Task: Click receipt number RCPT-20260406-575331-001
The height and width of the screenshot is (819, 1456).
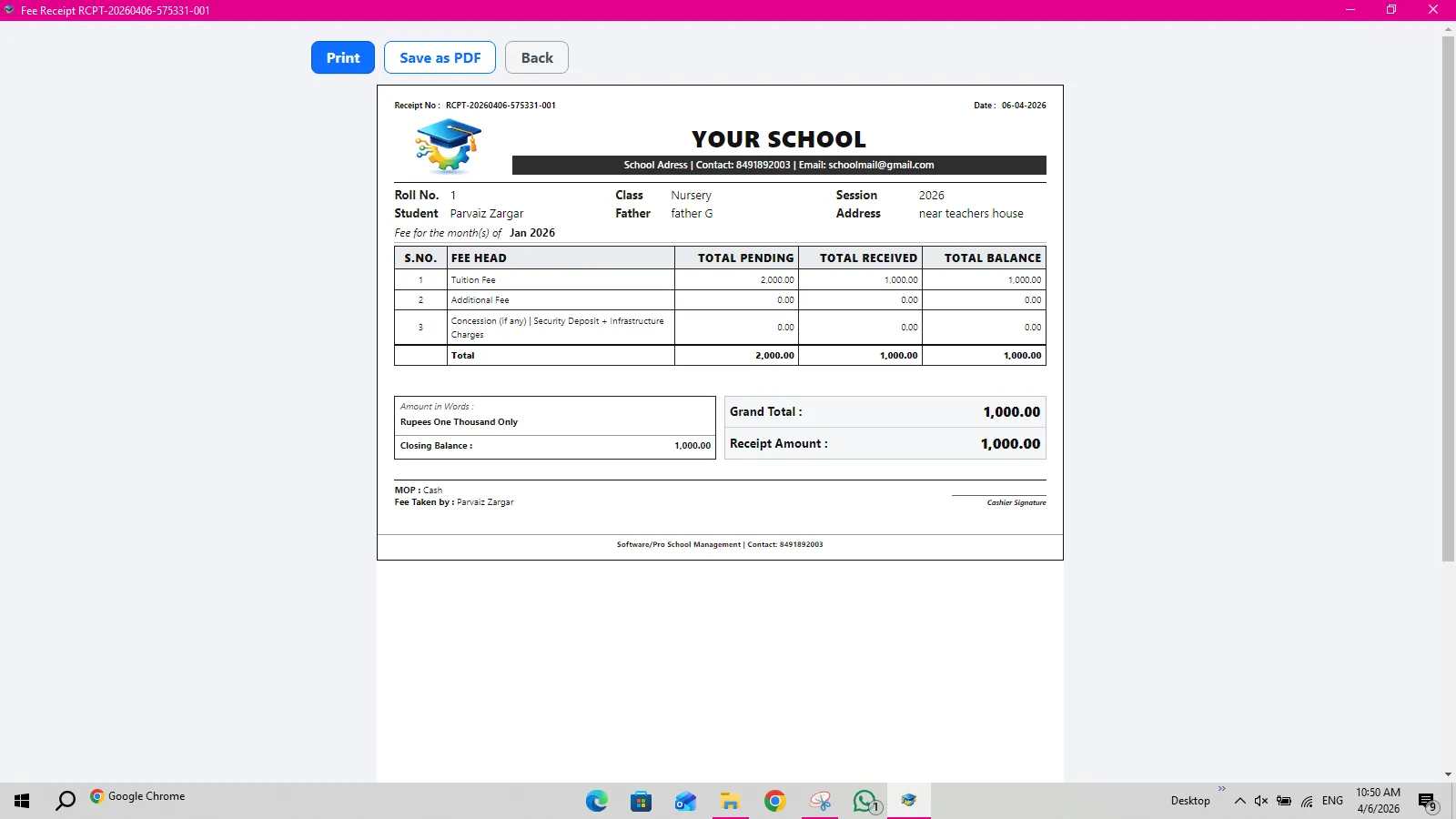Action: (500, 106)
